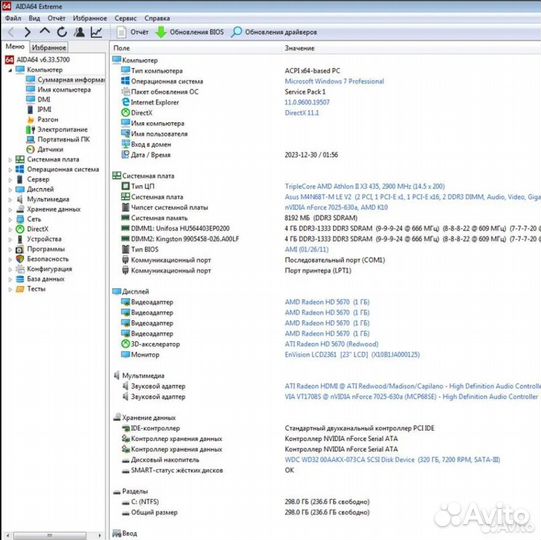Select the Системная память row

325,218
